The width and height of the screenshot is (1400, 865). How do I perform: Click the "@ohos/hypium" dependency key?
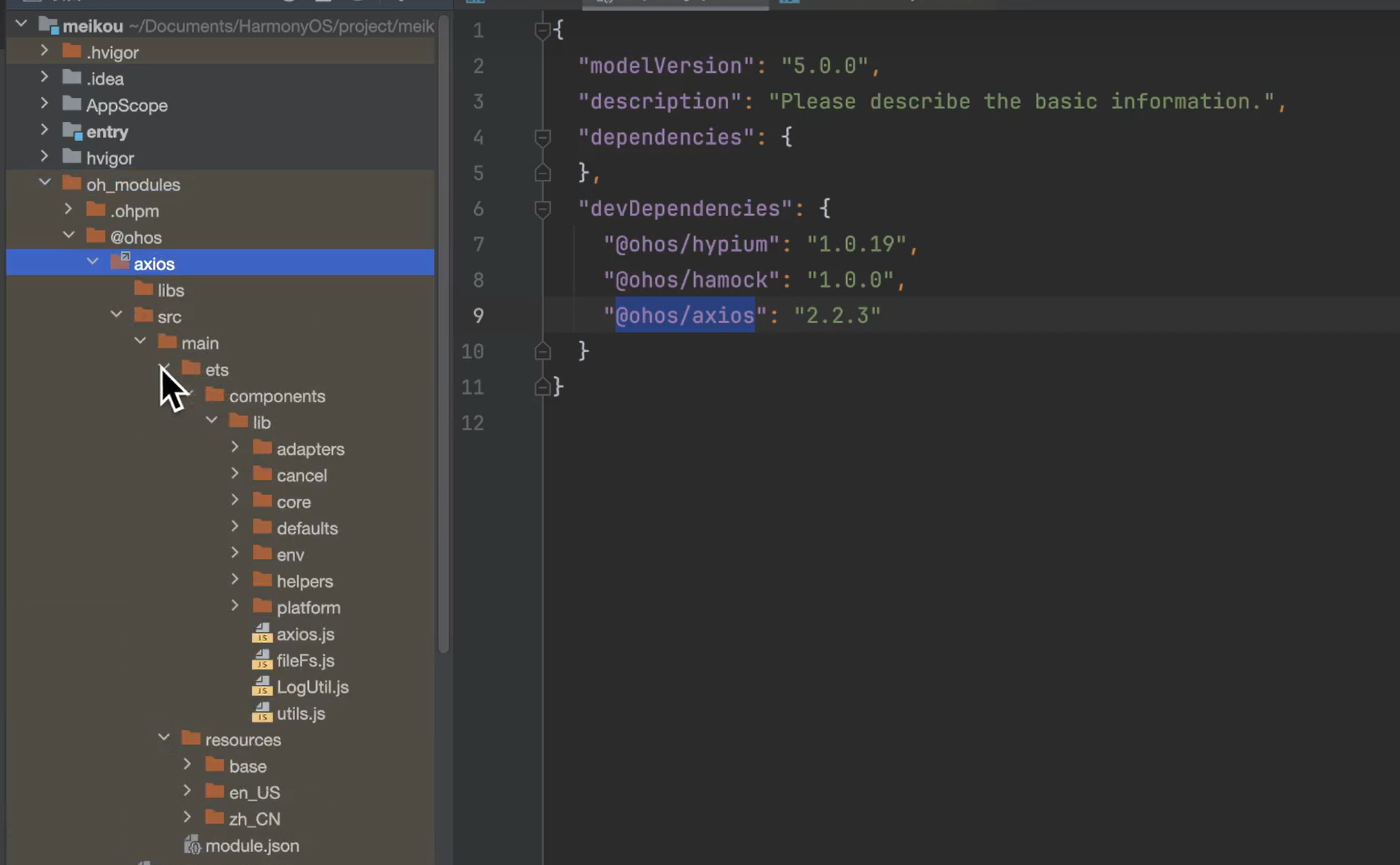click(x=692, y=244)
